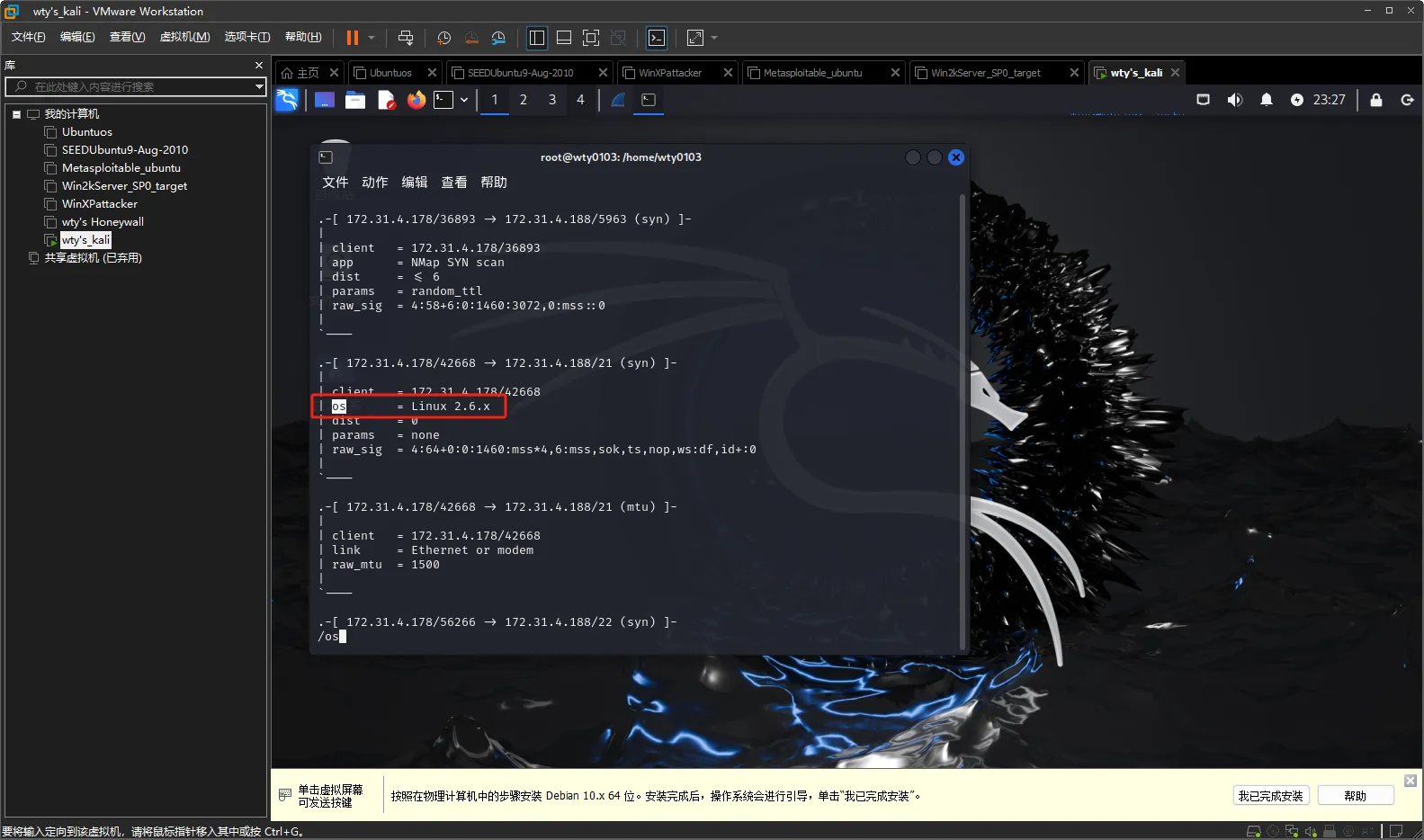Open the 选项卡(T) menu
Screen dimensions: 1424x840
(x=247, y=37)
